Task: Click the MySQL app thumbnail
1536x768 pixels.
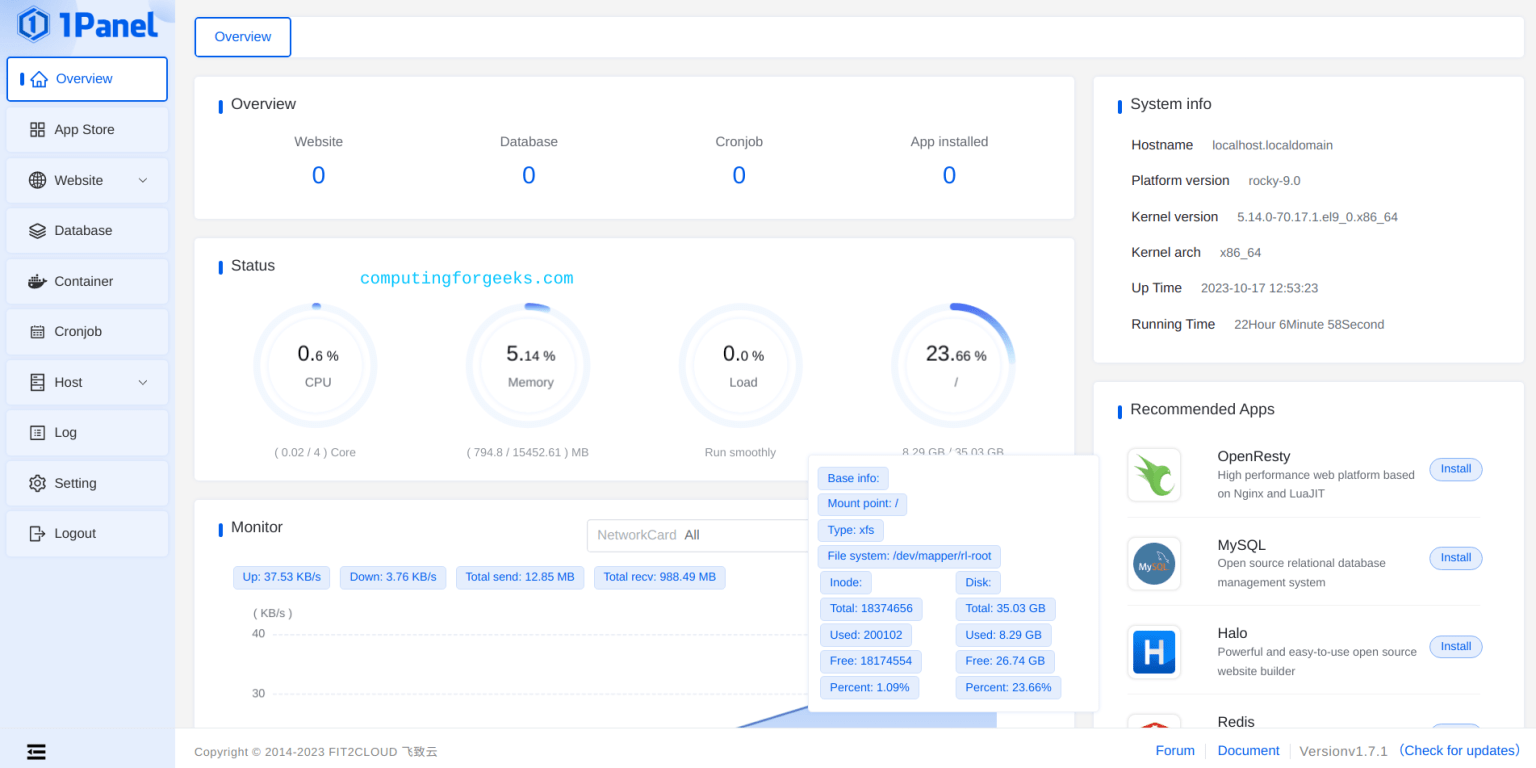Action: (1154, 563)
